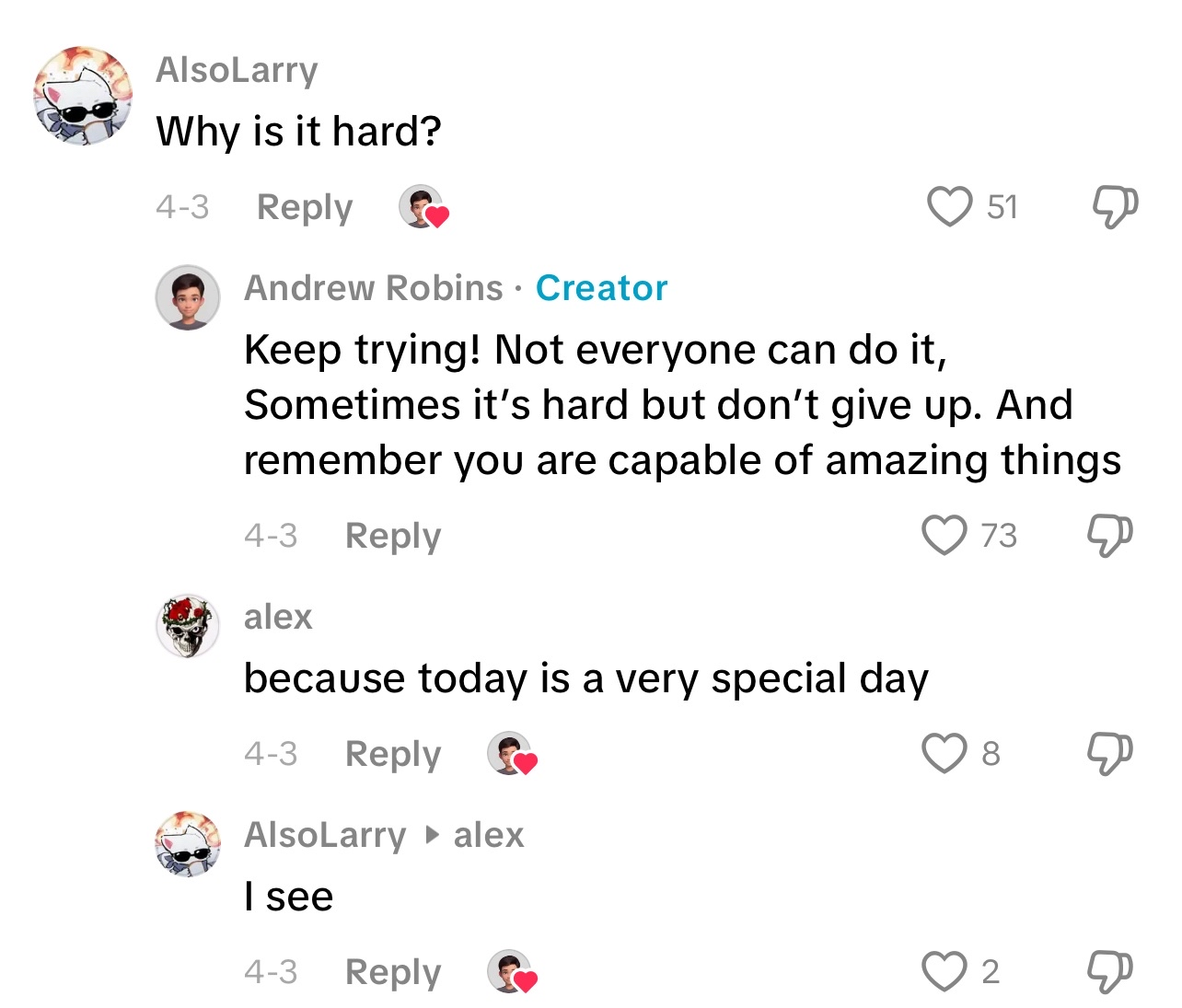Tap the alex mention after the reply arrow
1182x1008 pixels.
pyautogui.click(x=488, y=835)
